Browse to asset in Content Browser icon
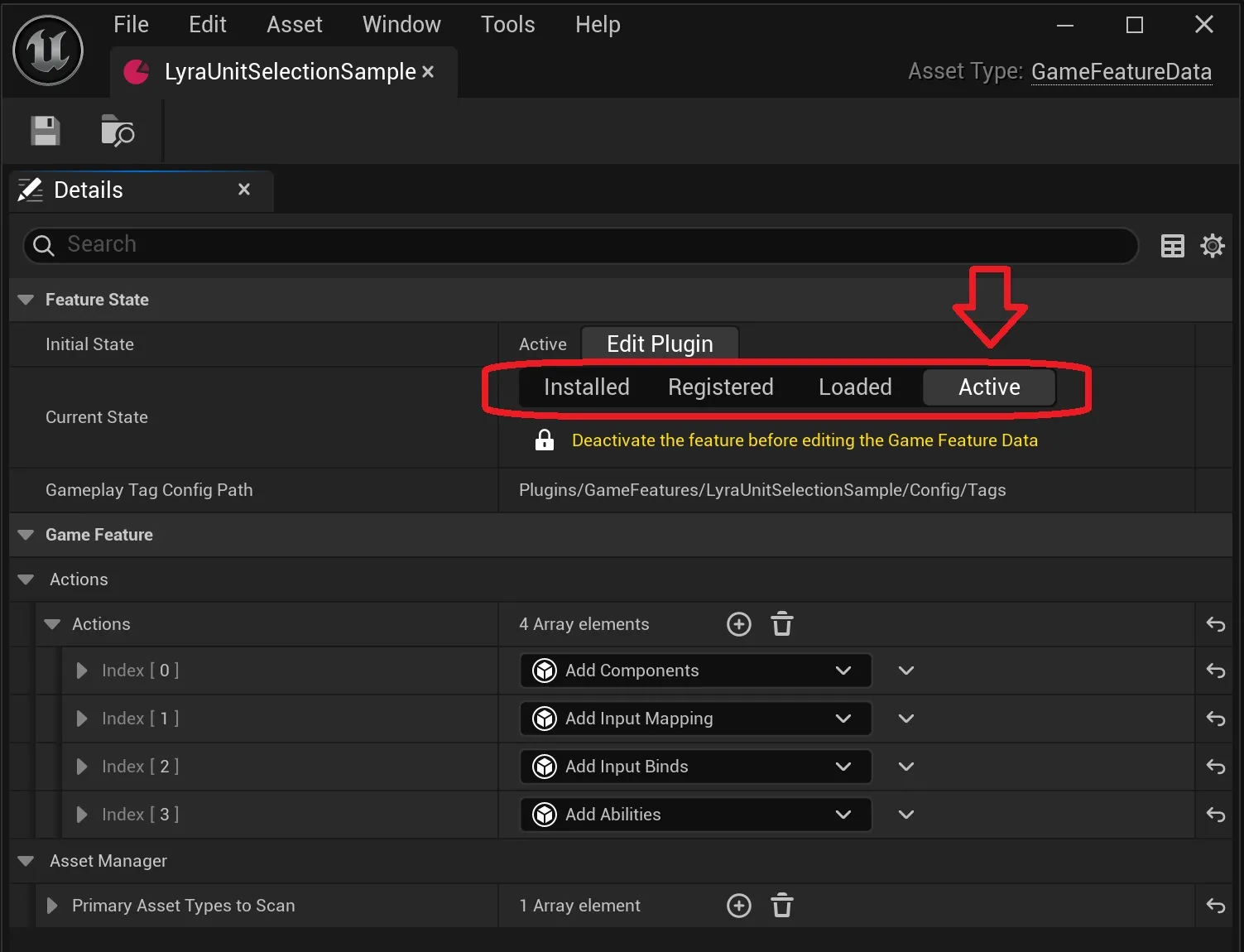1244x952 pixels. (x=118, y=131)
